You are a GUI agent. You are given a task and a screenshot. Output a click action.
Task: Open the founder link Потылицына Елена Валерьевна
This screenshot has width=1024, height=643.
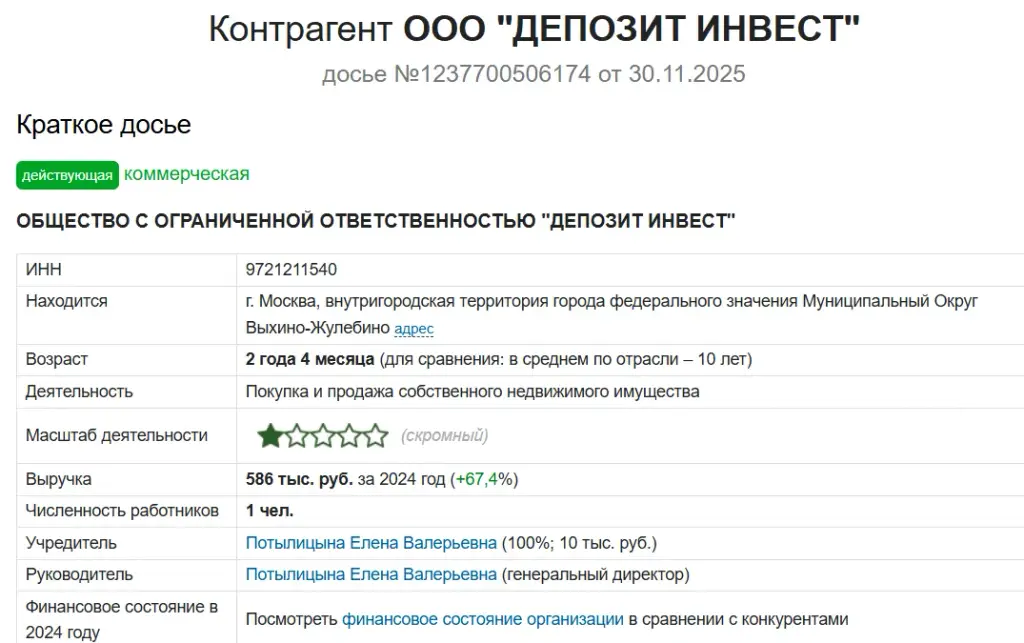pyautogui.click(x=371, y=543)
